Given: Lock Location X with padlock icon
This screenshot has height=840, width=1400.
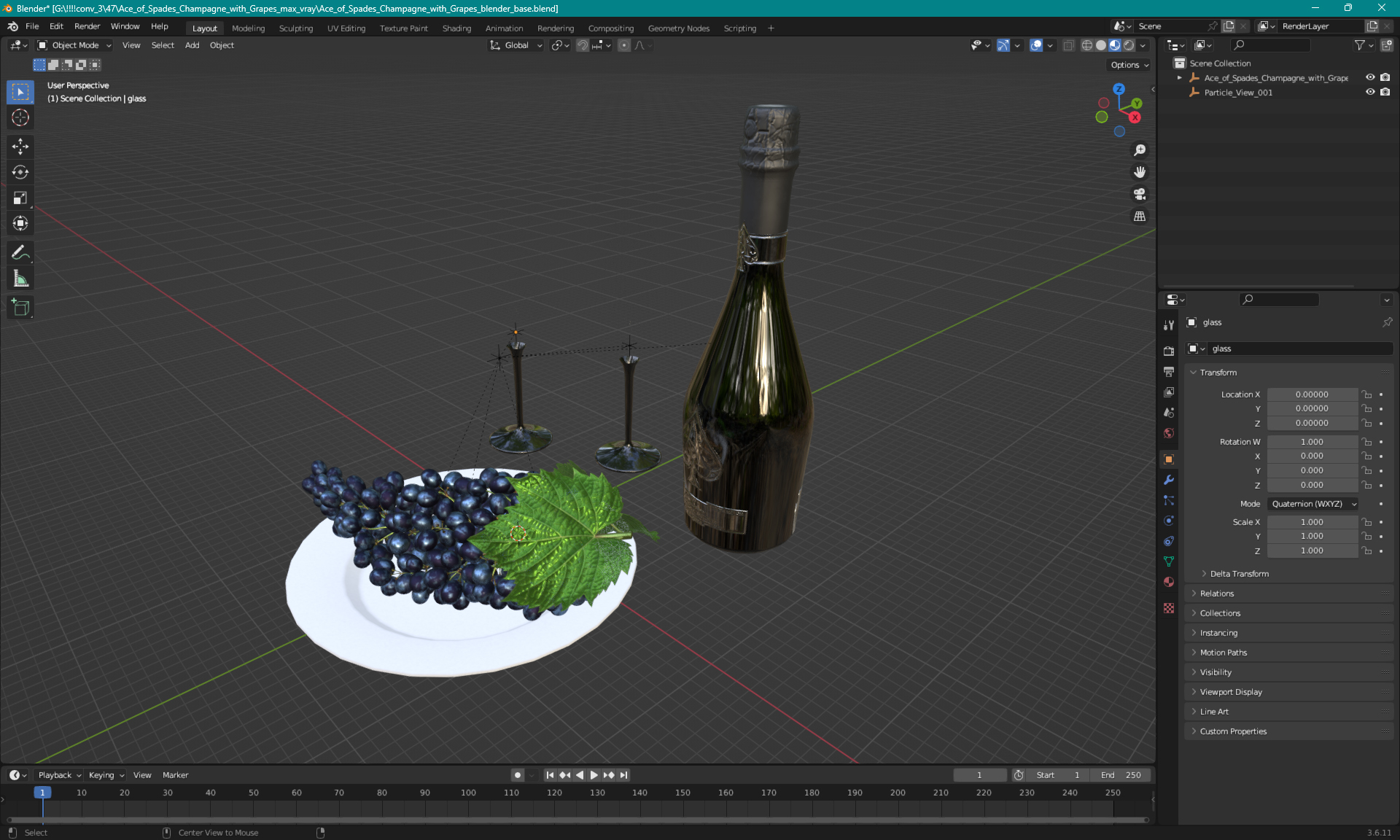Looking at the screenshot, I should 1367,394.
